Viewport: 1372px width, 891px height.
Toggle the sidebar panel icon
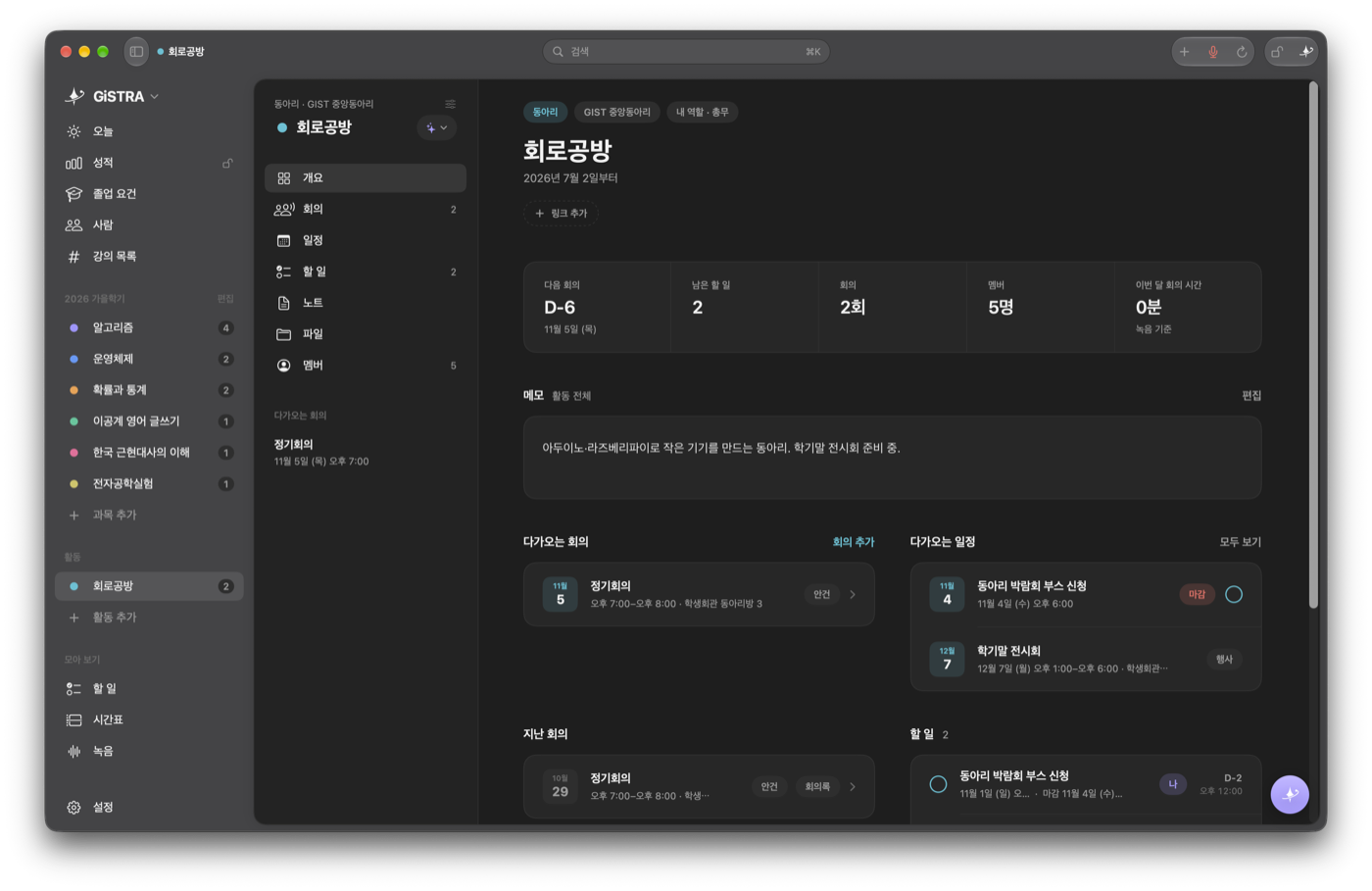[136, 52]
